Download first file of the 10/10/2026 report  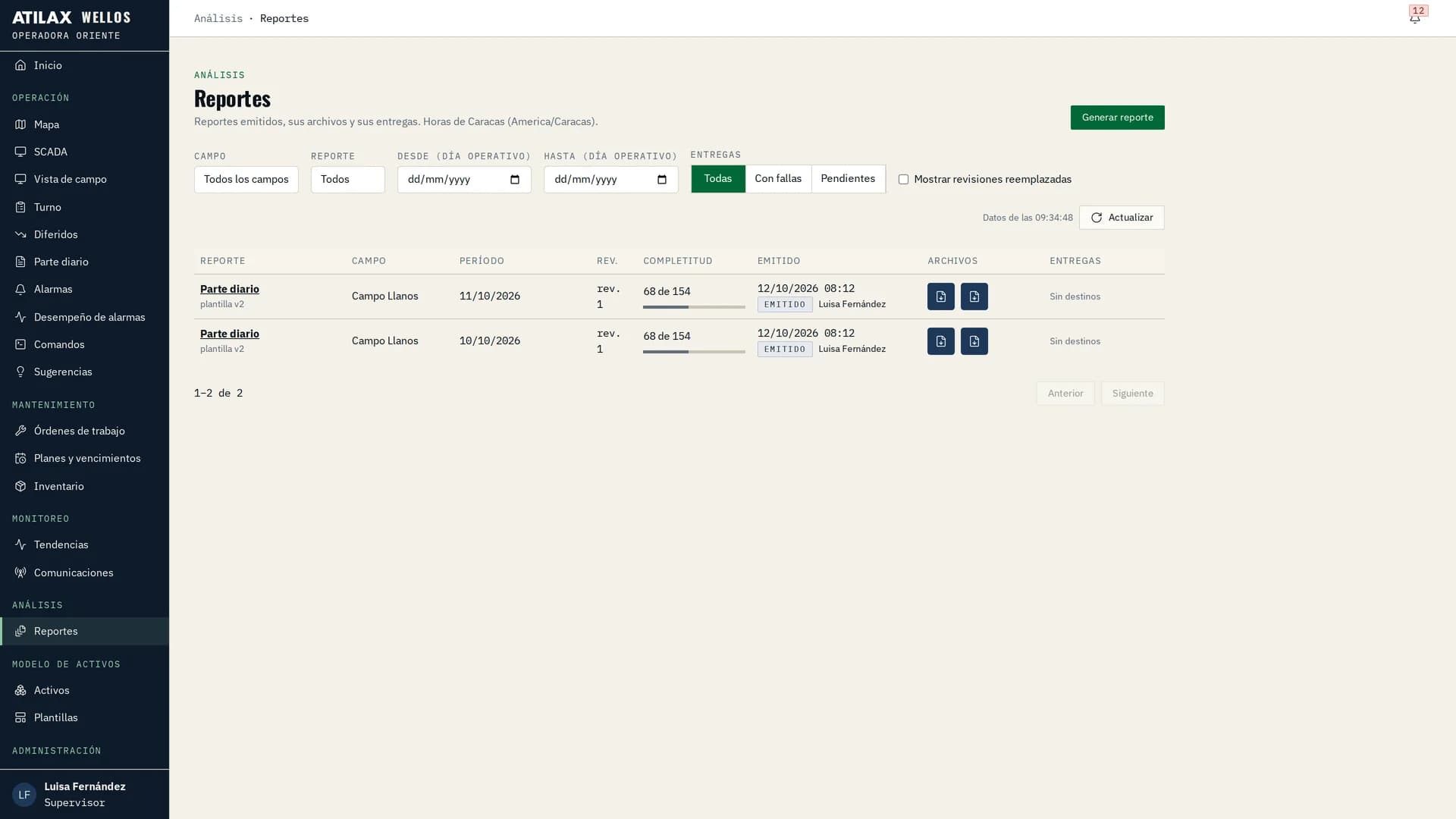(940, 341)
